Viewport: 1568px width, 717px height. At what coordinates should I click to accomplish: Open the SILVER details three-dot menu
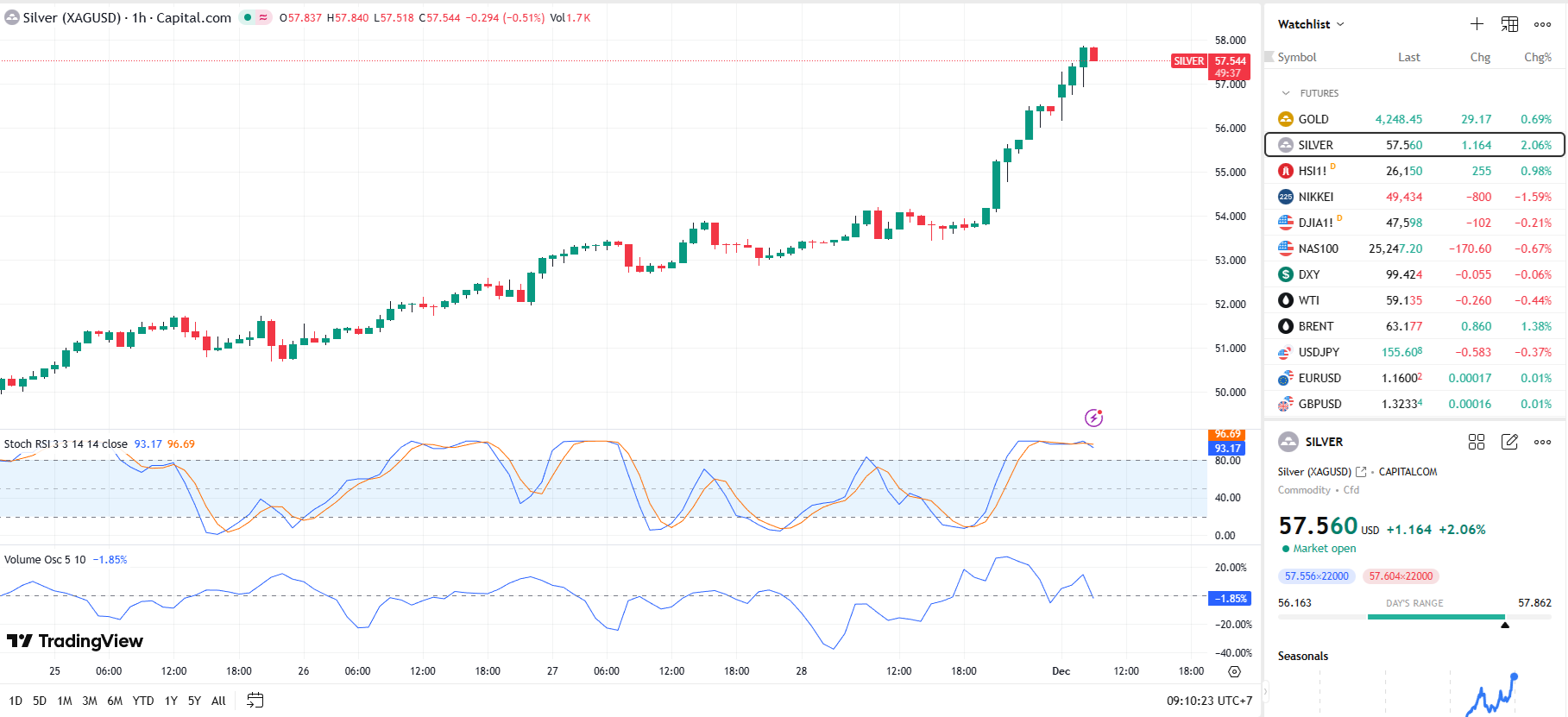tap(1542, 442)
